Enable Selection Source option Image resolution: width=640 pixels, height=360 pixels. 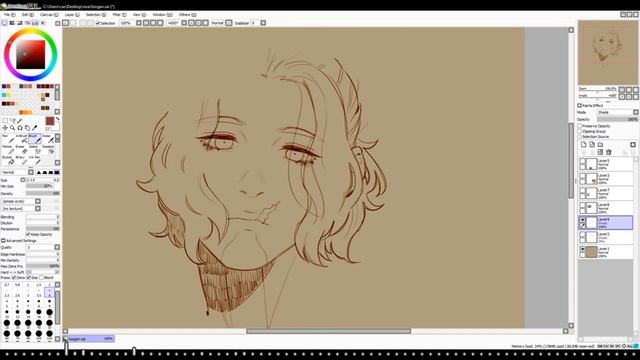tap(580, 137)
